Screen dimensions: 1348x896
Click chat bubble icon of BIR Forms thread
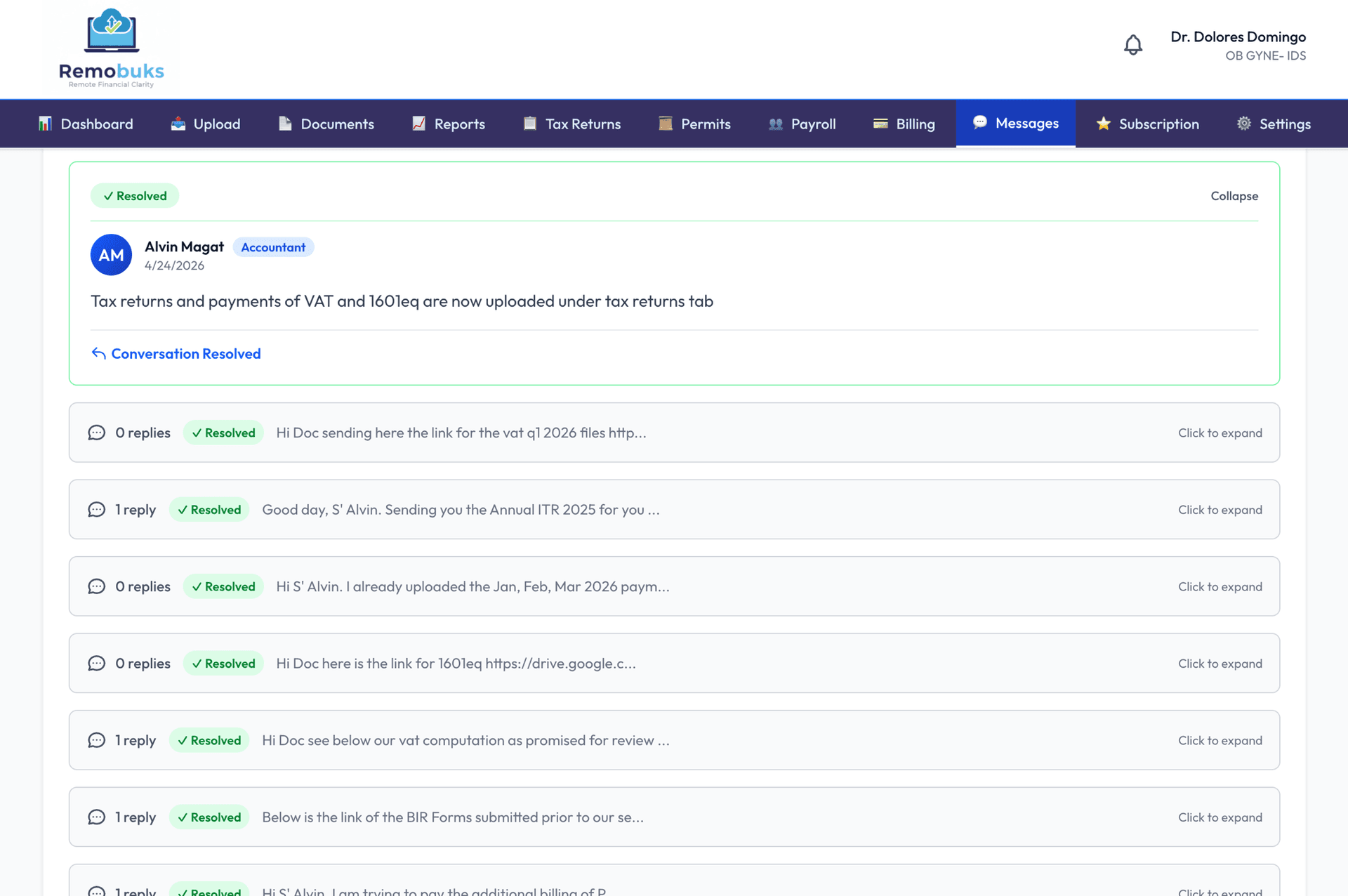click(x=97, y=817)
